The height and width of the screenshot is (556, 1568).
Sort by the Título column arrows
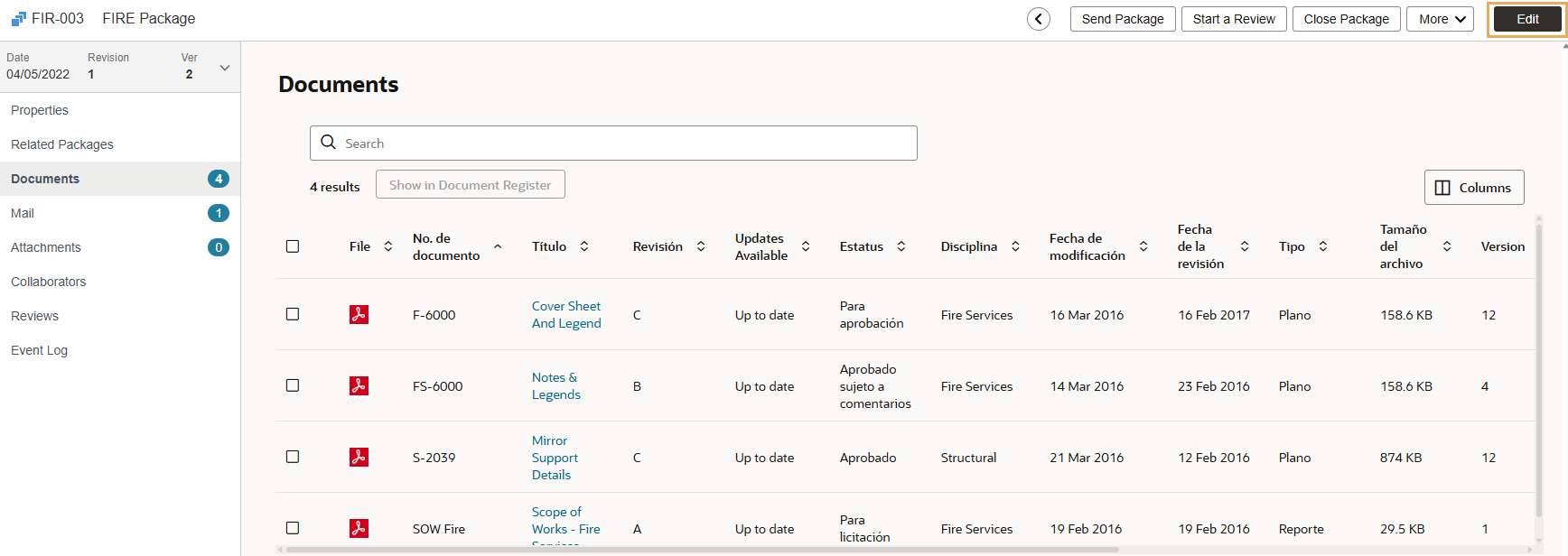click(x=584, y=246)
